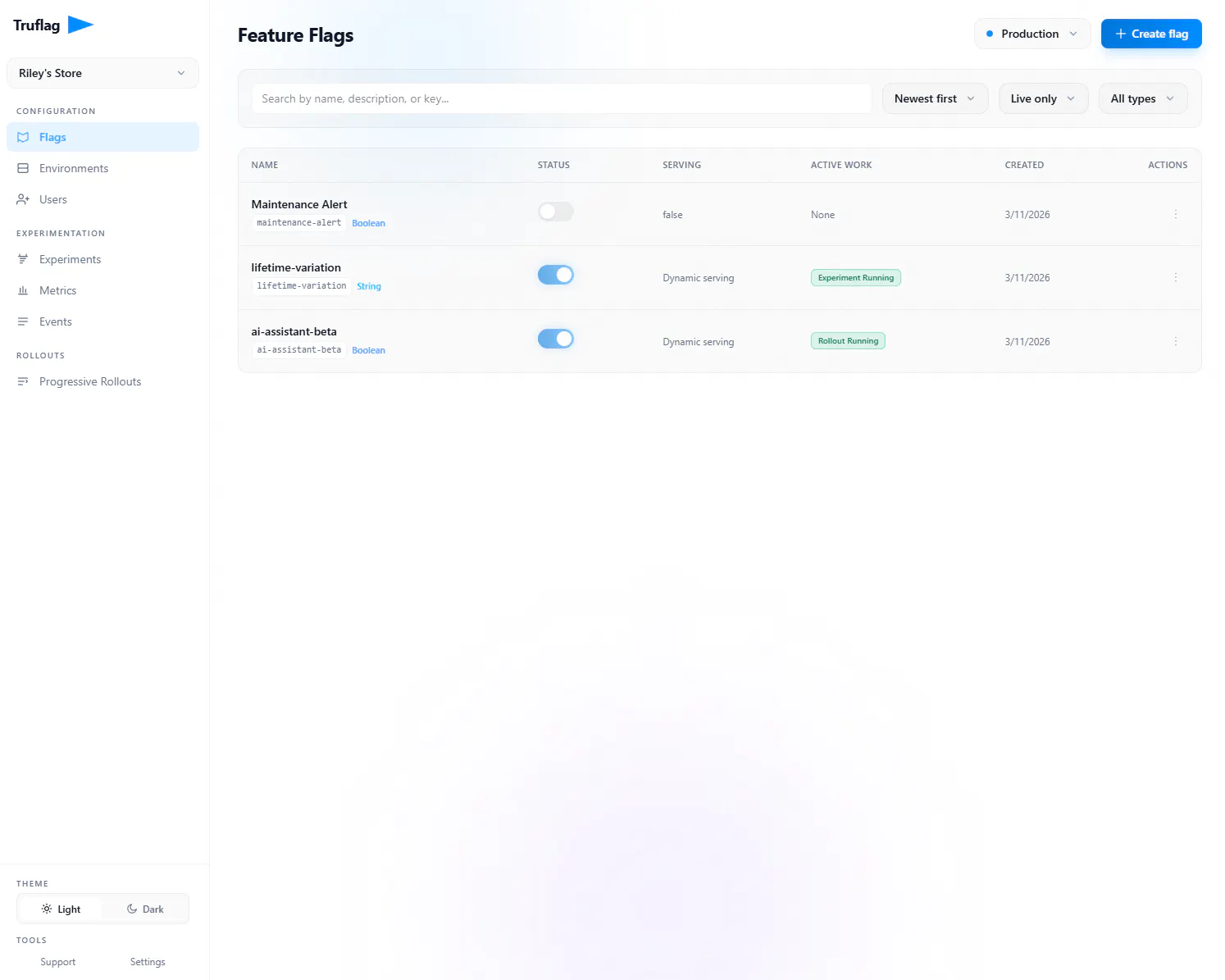Enable the Maintenance Alert flag toggle
This screenshot has height=980, width=1225.
tap(556, 212)
